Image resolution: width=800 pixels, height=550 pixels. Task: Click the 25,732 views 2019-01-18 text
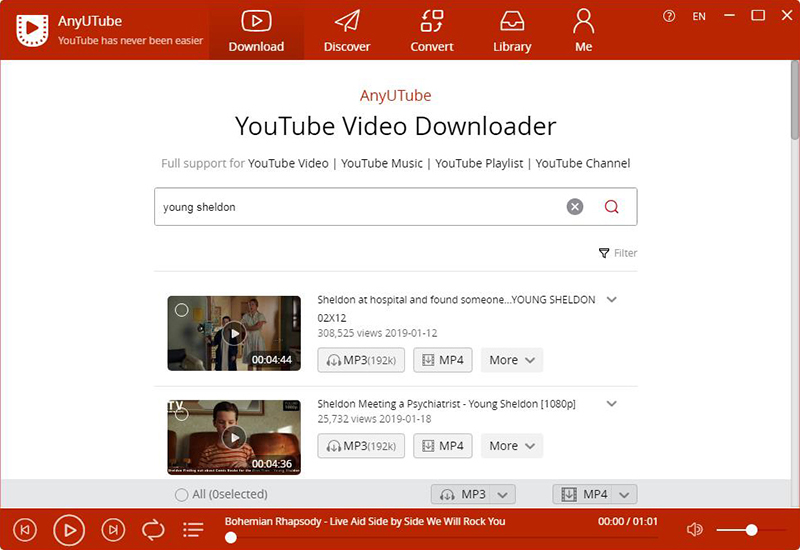[374, 419]
